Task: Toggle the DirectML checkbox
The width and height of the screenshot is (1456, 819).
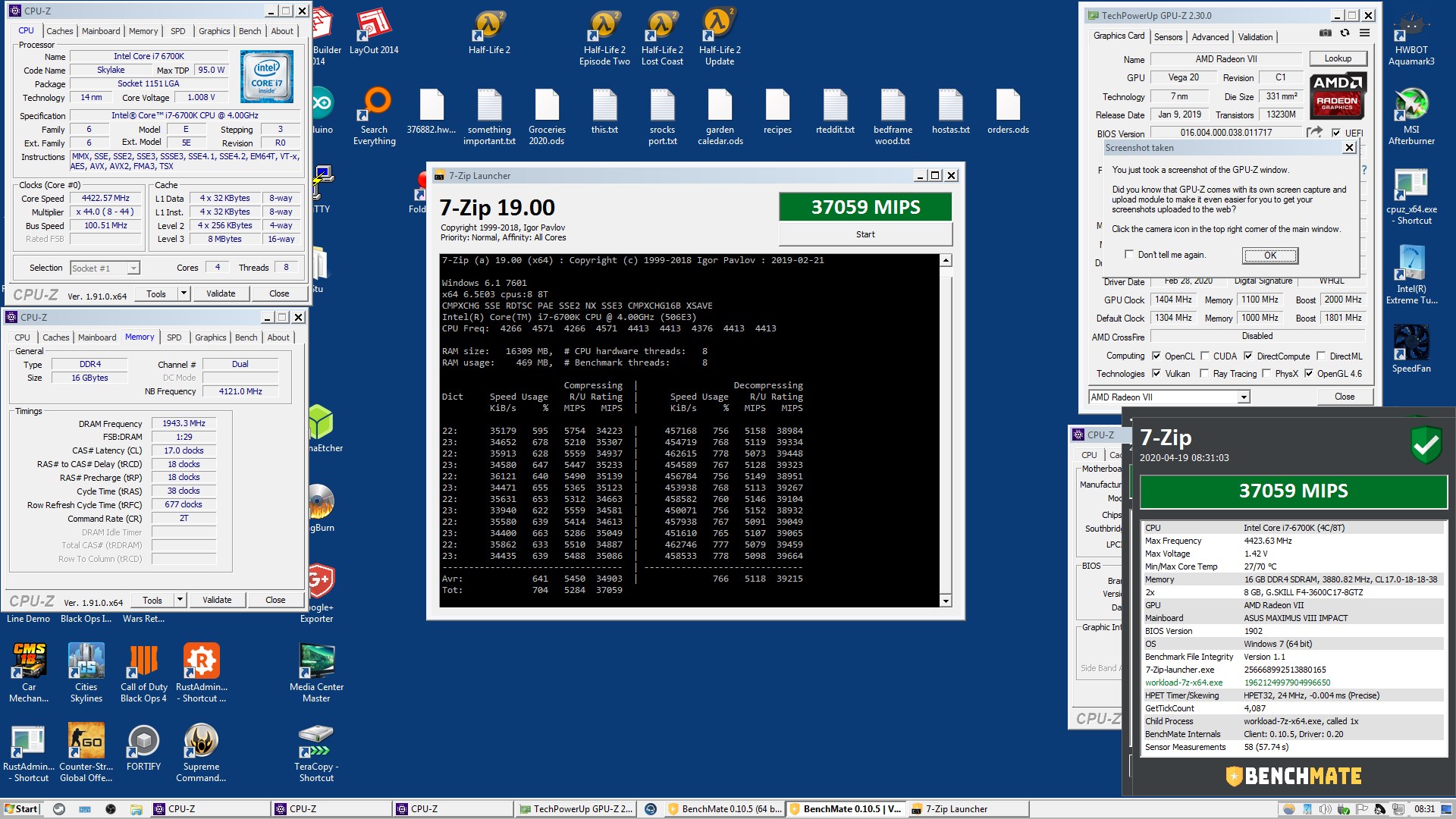Action: click(x=1321, y=356)
